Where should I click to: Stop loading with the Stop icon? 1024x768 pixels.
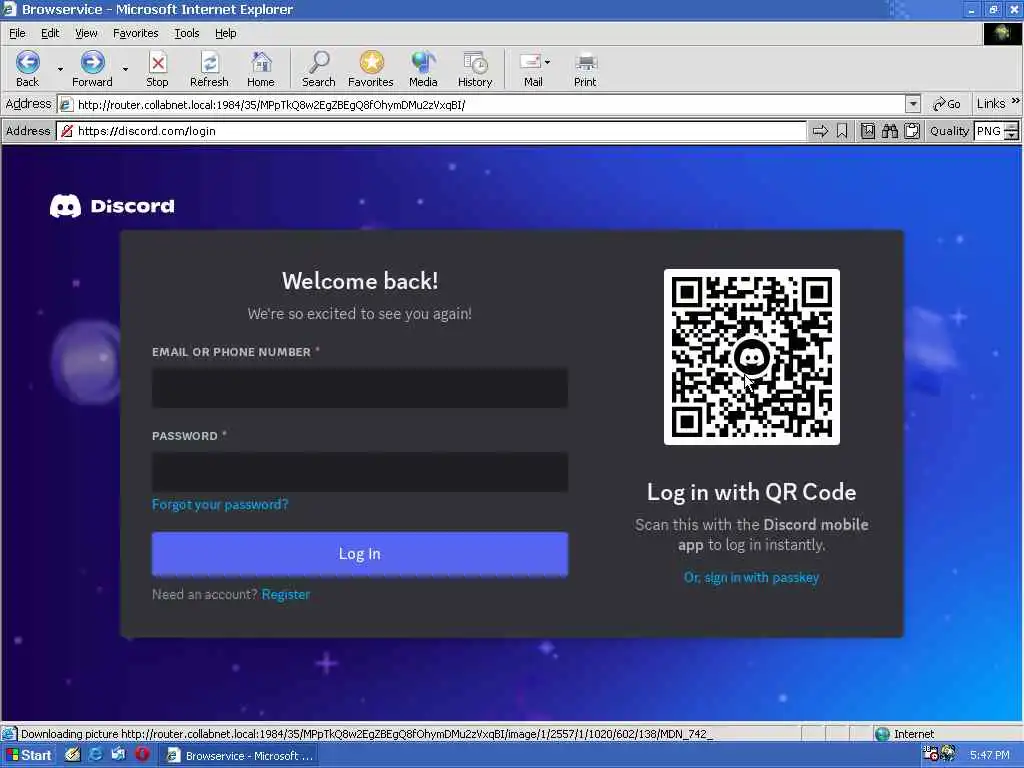[157, 63]
